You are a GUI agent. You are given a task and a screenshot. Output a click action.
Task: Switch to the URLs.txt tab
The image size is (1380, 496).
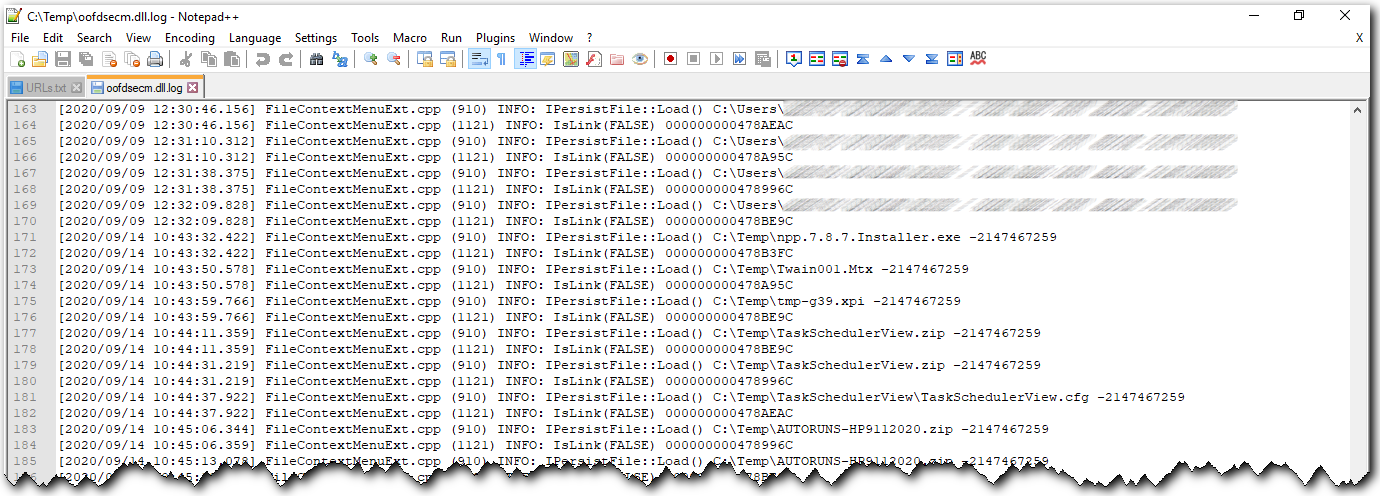(x=44, y=88)
